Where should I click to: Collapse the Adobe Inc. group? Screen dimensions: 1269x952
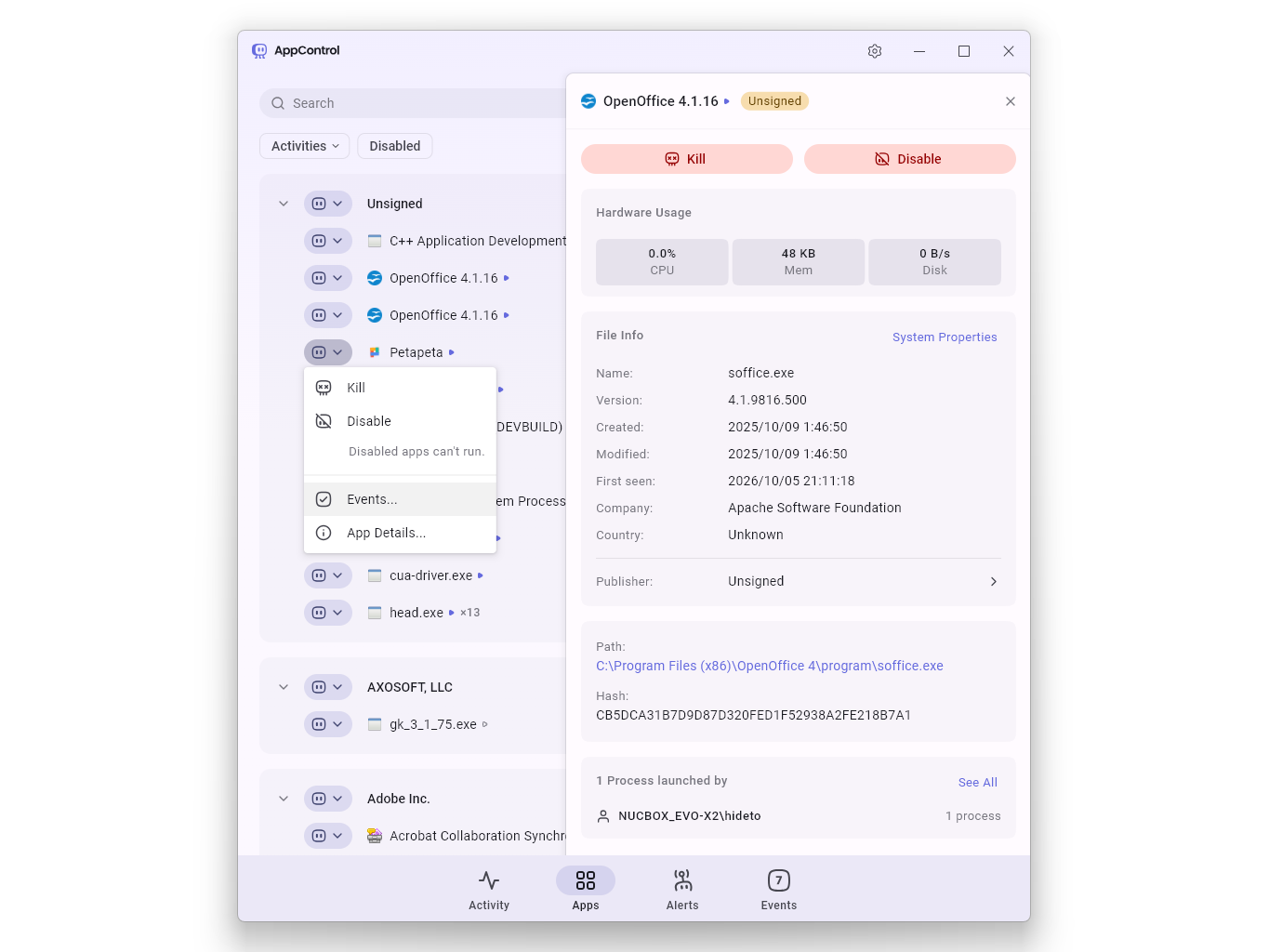click(284, 799)
